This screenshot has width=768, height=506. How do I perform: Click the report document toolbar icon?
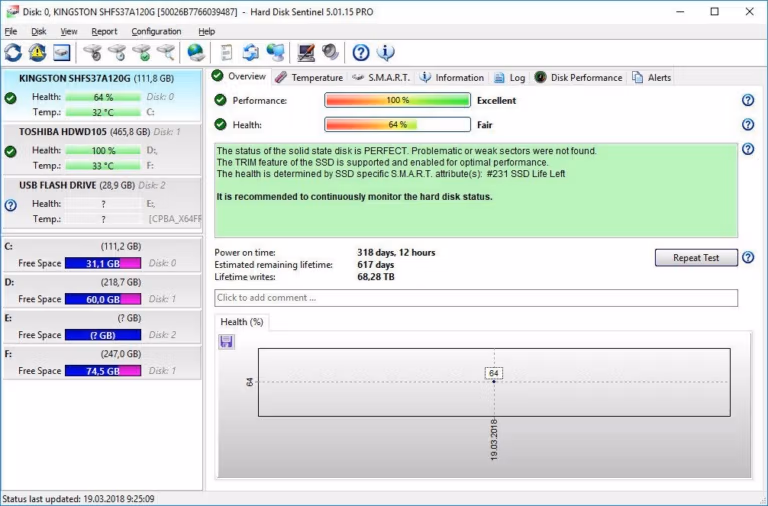click(x=226, y=52)
